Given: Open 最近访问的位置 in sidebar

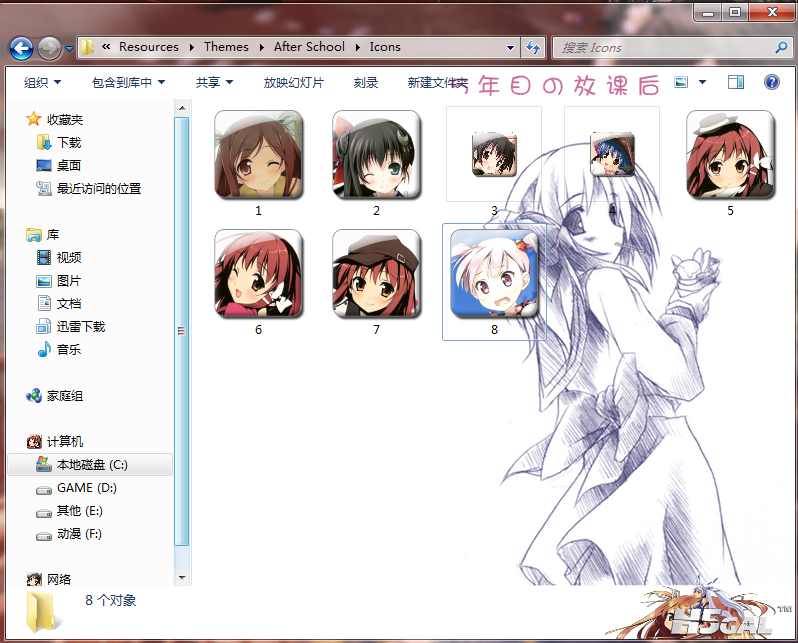Looking at the screenshot, I should point(89,189).
